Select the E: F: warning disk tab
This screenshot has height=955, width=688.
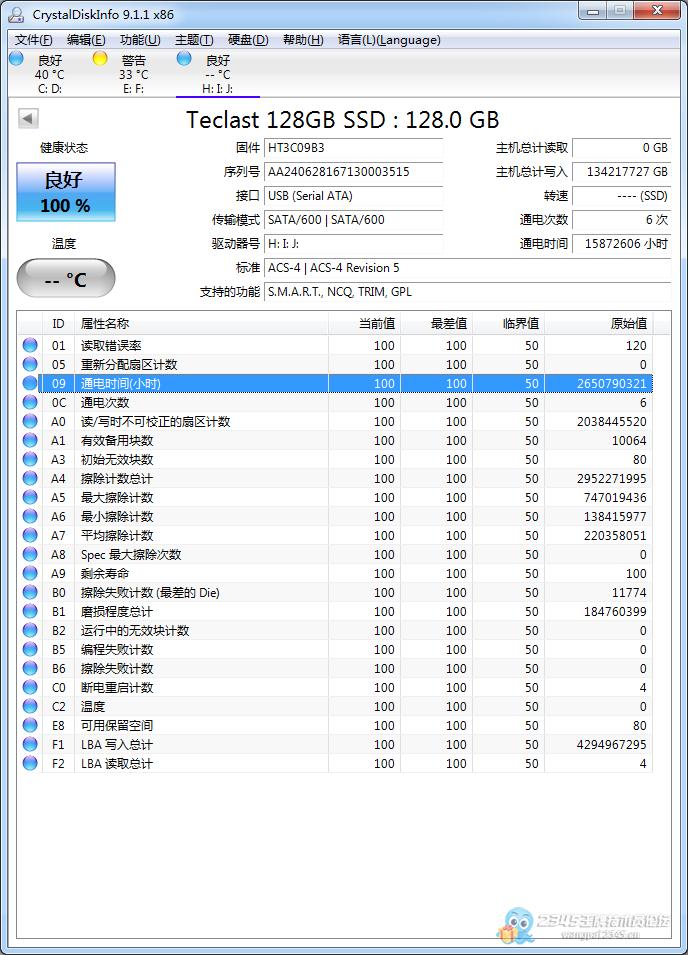coord(133,74)
